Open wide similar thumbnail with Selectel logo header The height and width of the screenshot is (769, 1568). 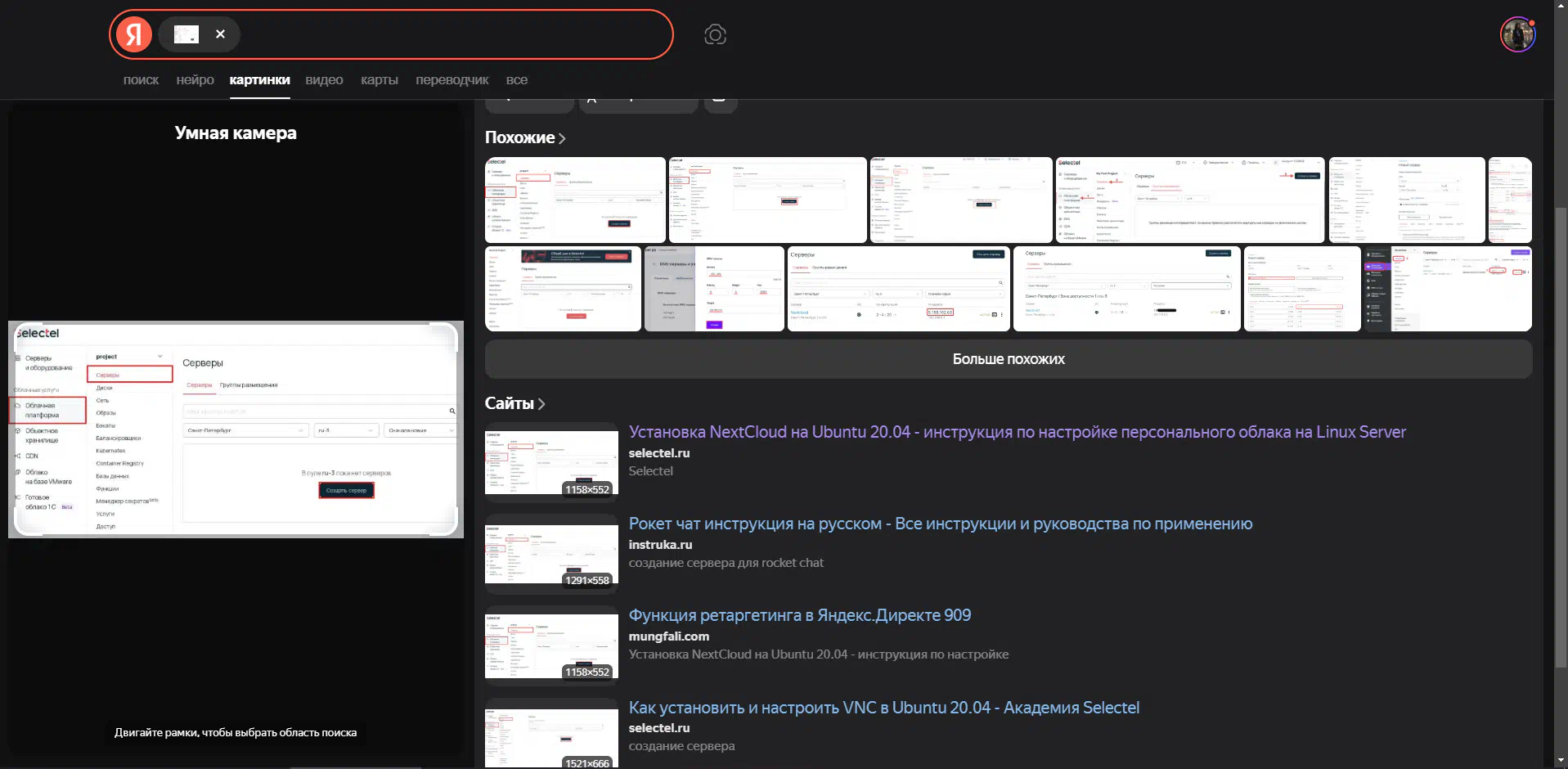[1189, 200]
